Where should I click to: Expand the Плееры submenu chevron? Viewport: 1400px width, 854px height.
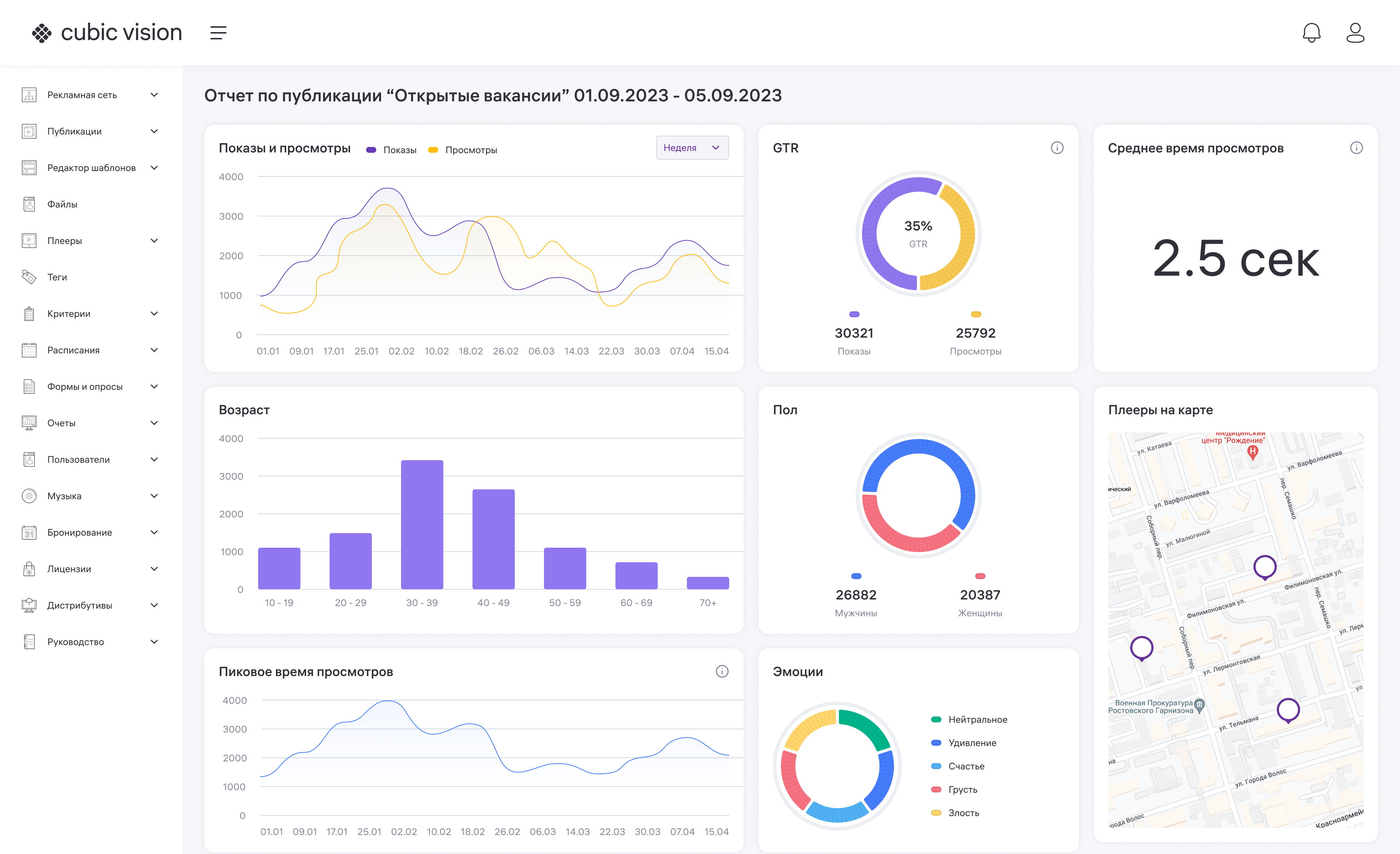point(154,240)
